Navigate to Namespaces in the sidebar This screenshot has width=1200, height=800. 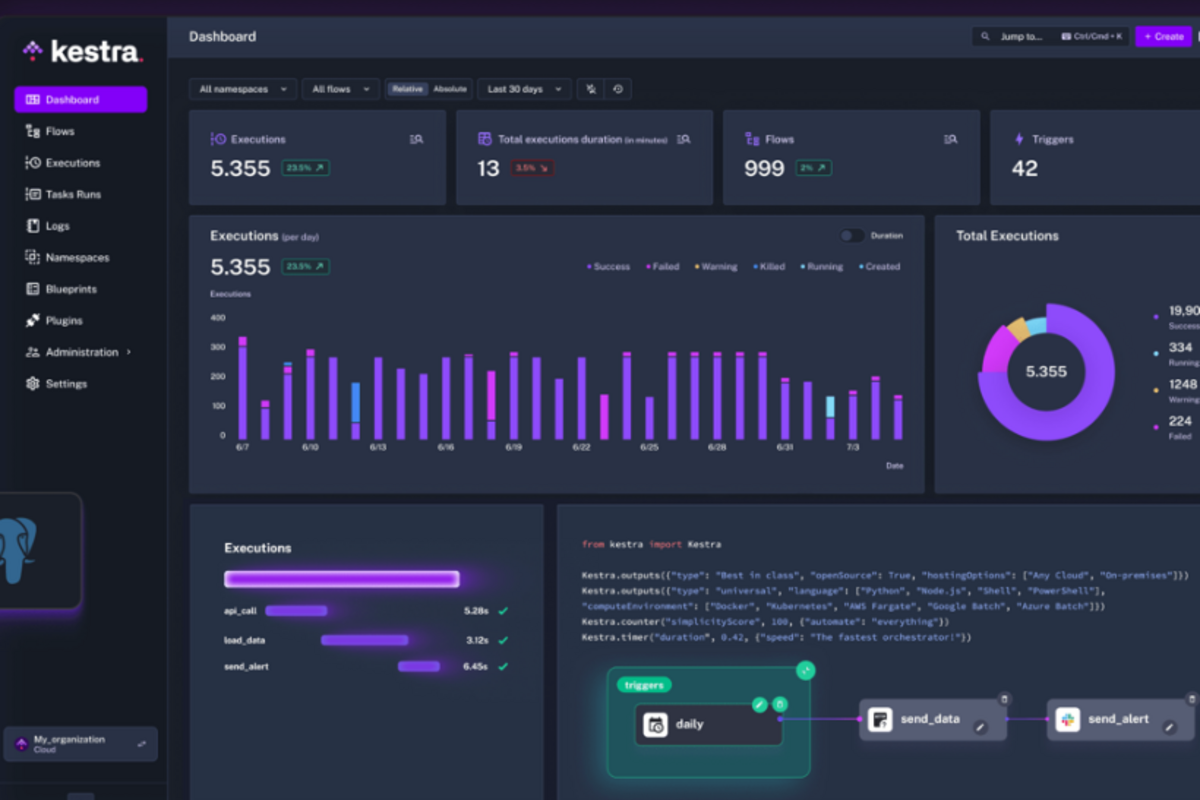68,257
